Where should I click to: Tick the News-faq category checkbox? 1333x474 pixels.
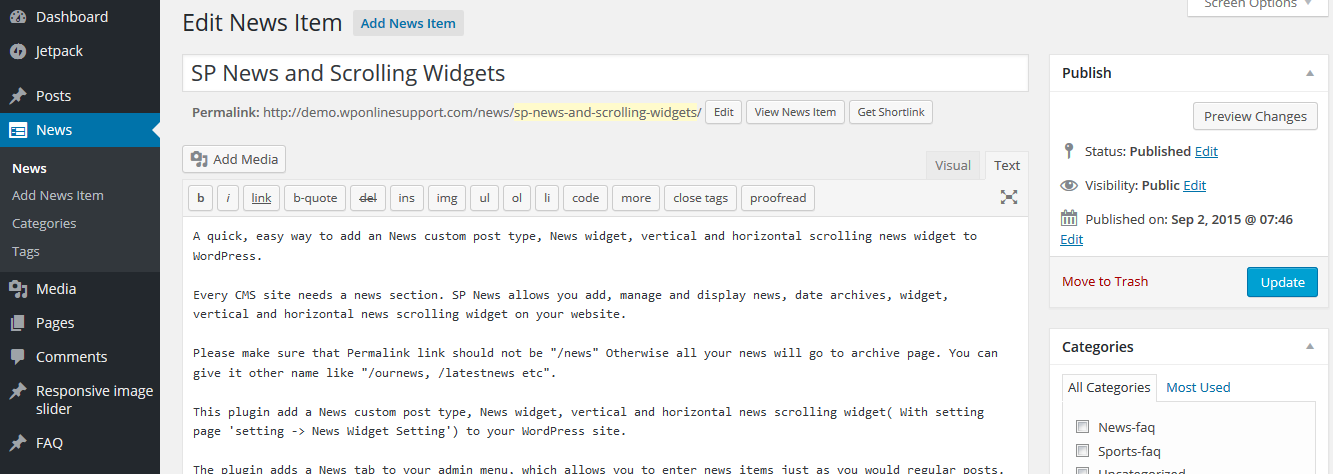tap(1082, 427)
